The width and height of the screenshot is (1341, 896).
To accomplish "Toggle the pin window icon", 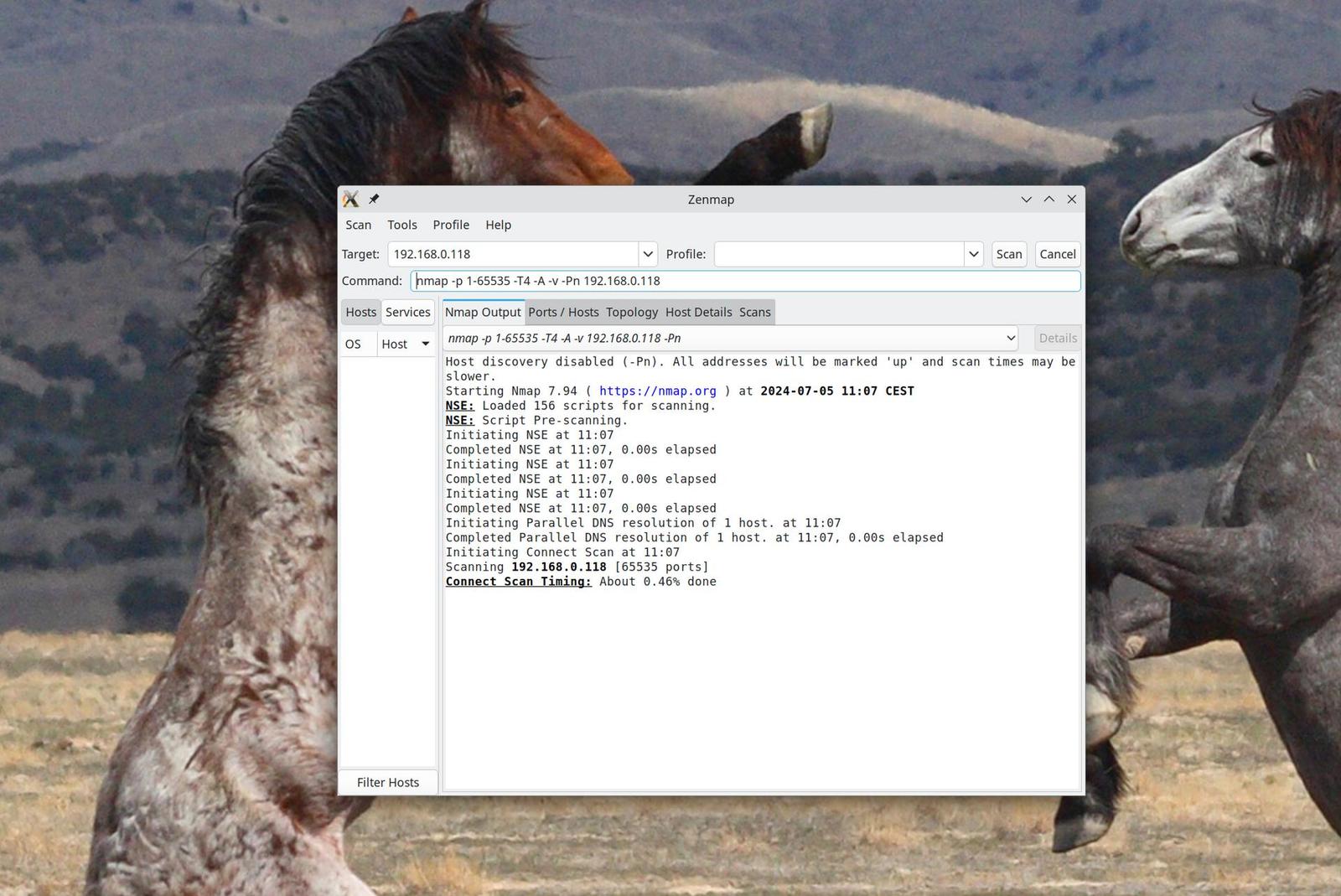I will click(x=374, y=199).
